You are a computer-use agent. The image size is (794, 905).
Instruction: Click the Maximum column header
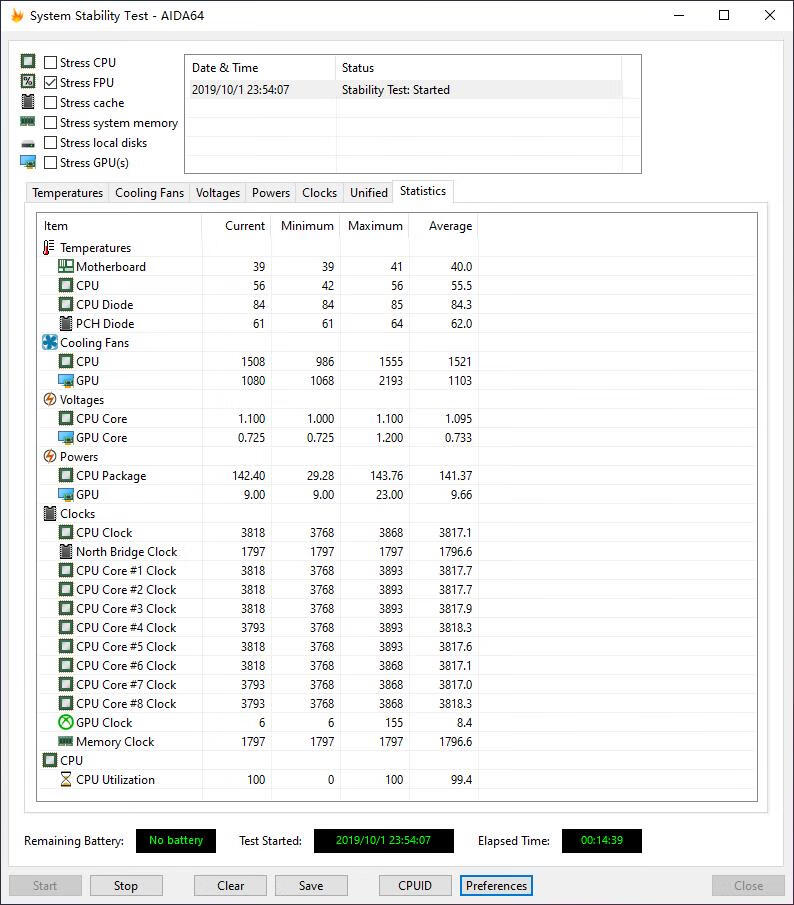click(375, 226)
